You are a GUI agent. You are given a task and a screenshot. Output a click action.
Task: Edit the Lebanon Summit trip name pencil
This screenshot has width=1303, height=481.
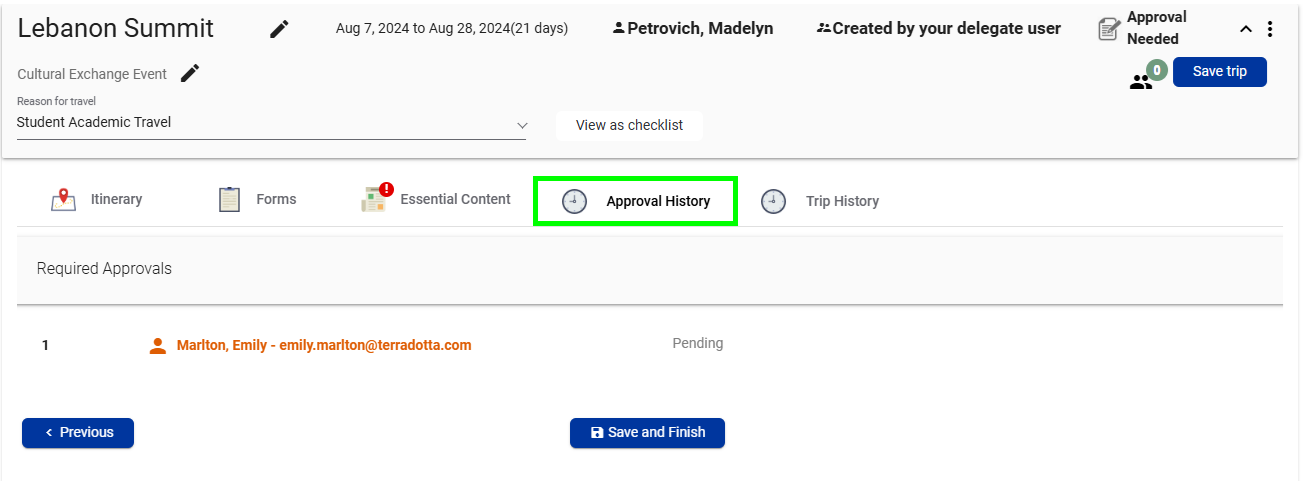click(280, 29)
